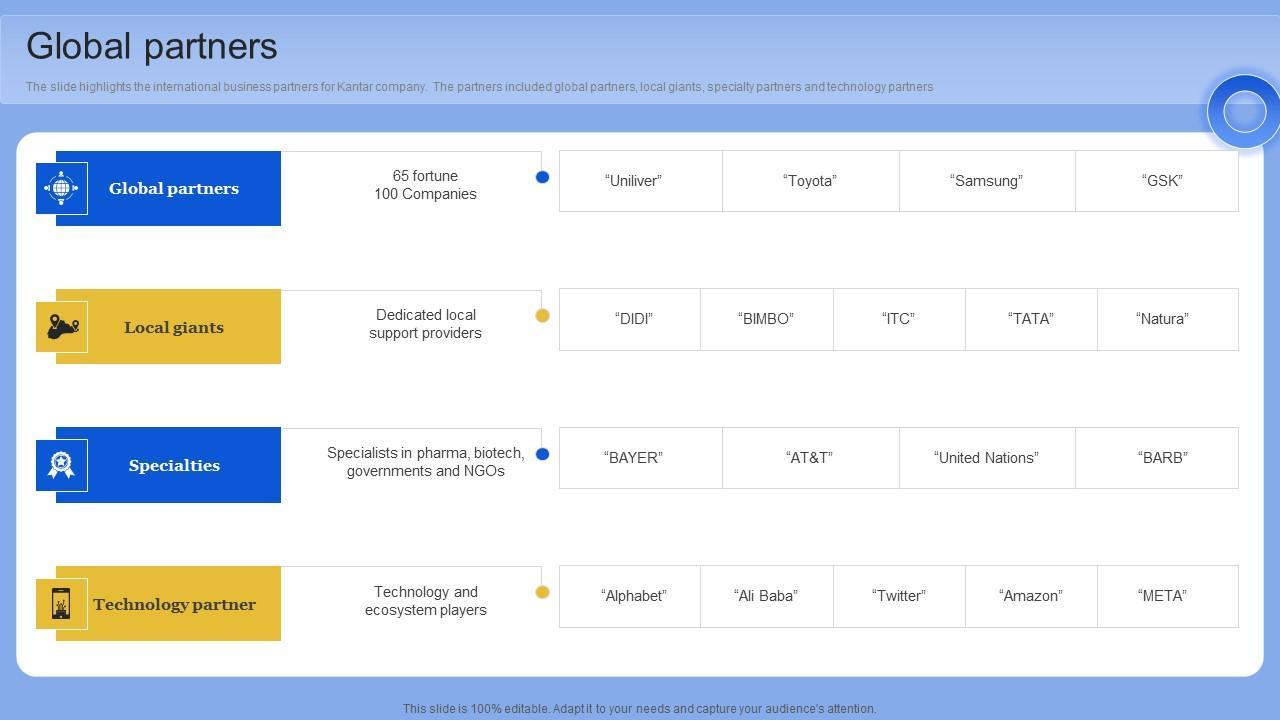Select the "TATA" cell
The height and width of the screenshot is (720, 1280).
click(1031, 320)
